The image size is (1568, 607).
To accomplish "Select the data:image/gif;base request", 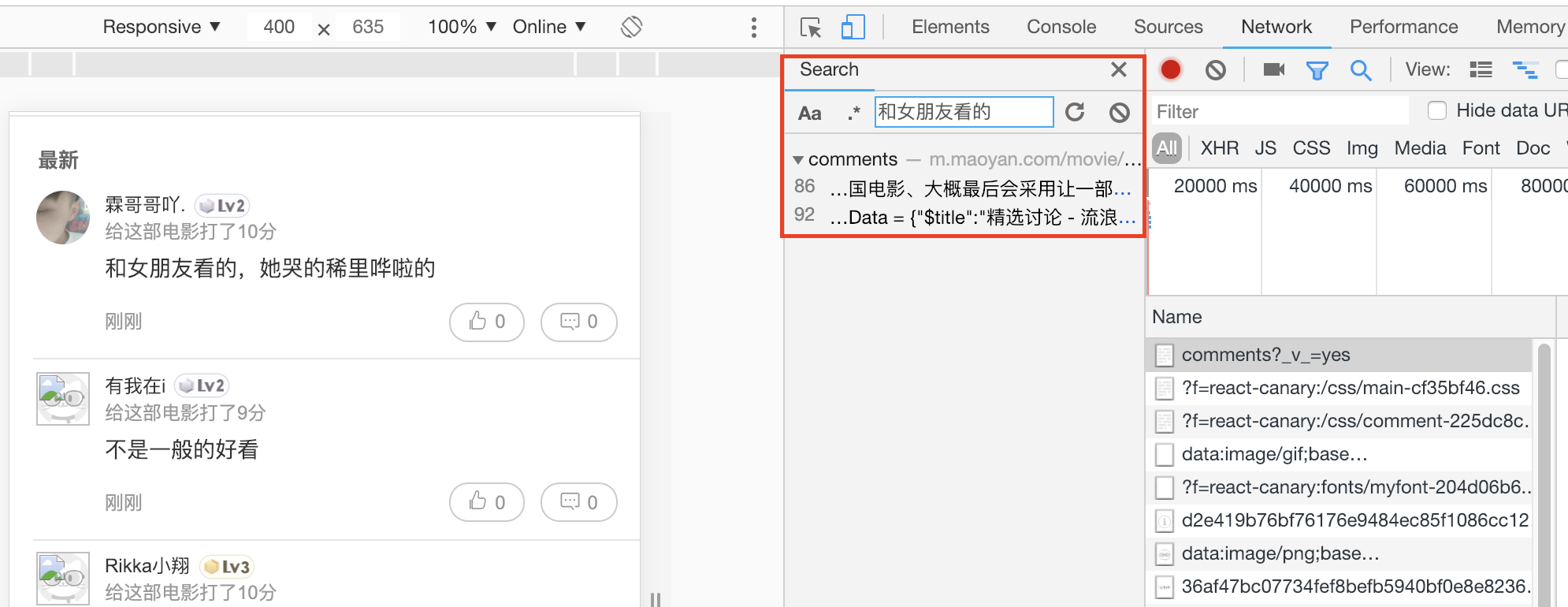I will (1339, 454).
